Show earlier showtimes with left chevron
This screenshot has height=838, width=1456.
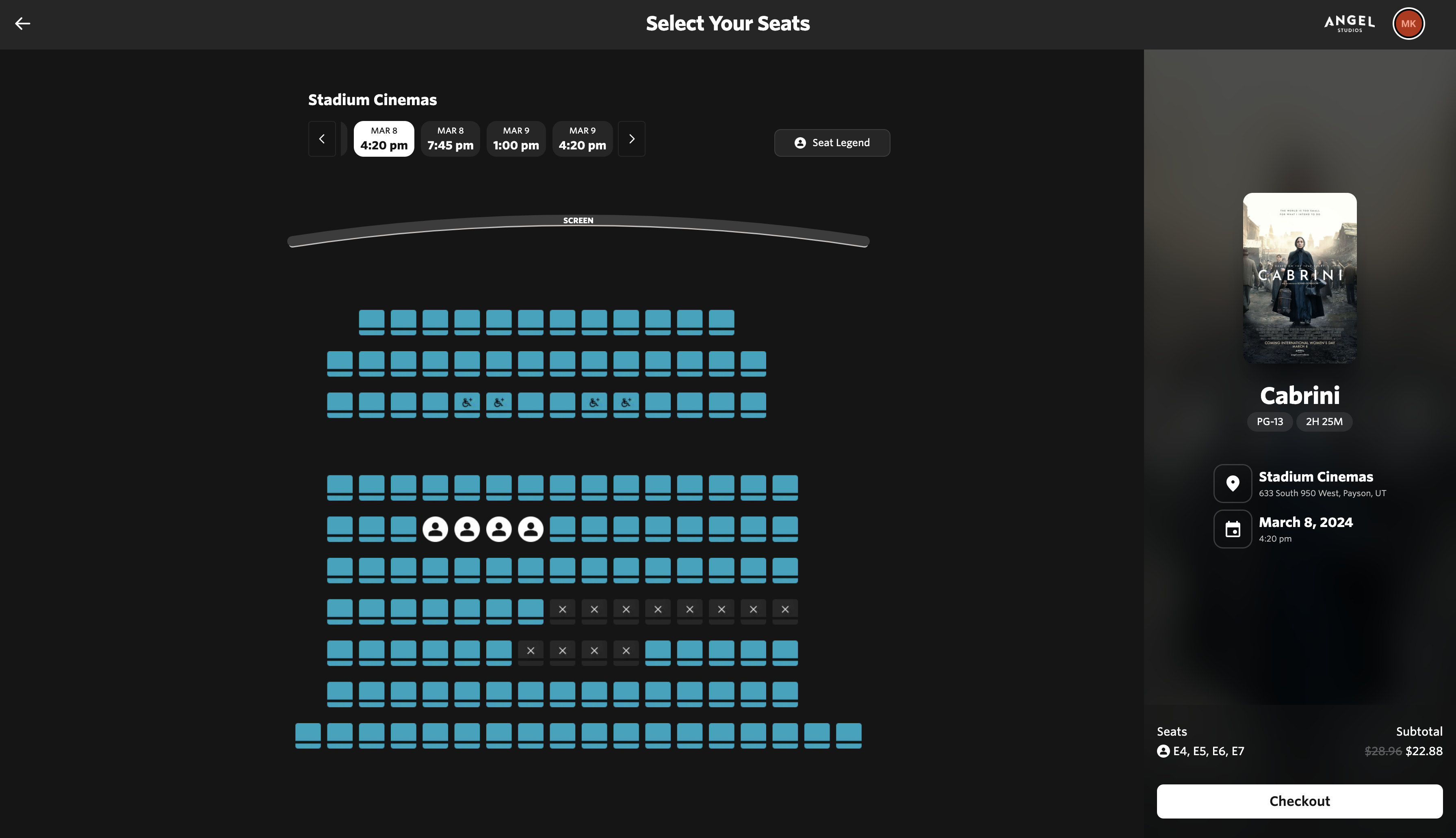[322, 139]
